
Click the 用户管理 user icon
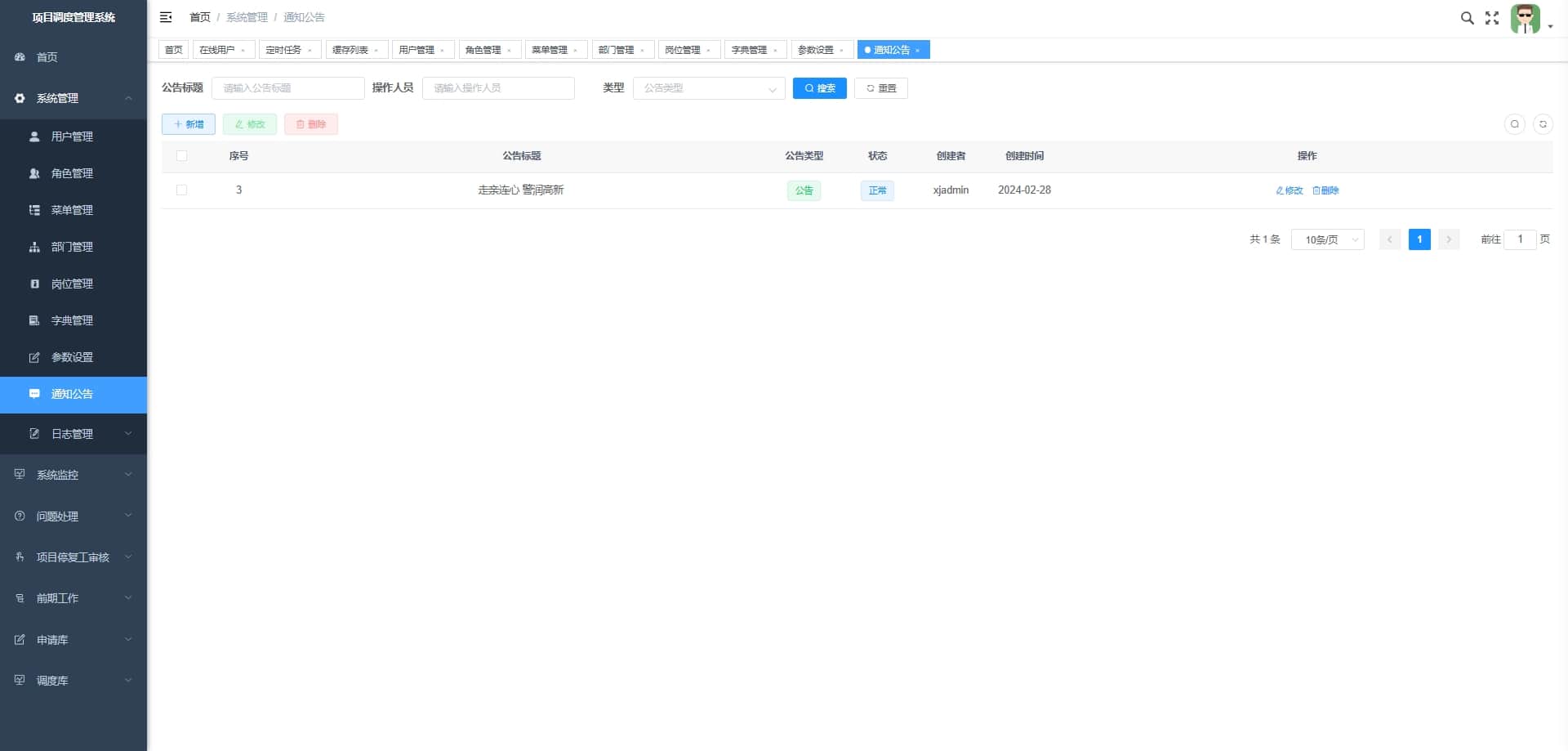pos(34,136)
